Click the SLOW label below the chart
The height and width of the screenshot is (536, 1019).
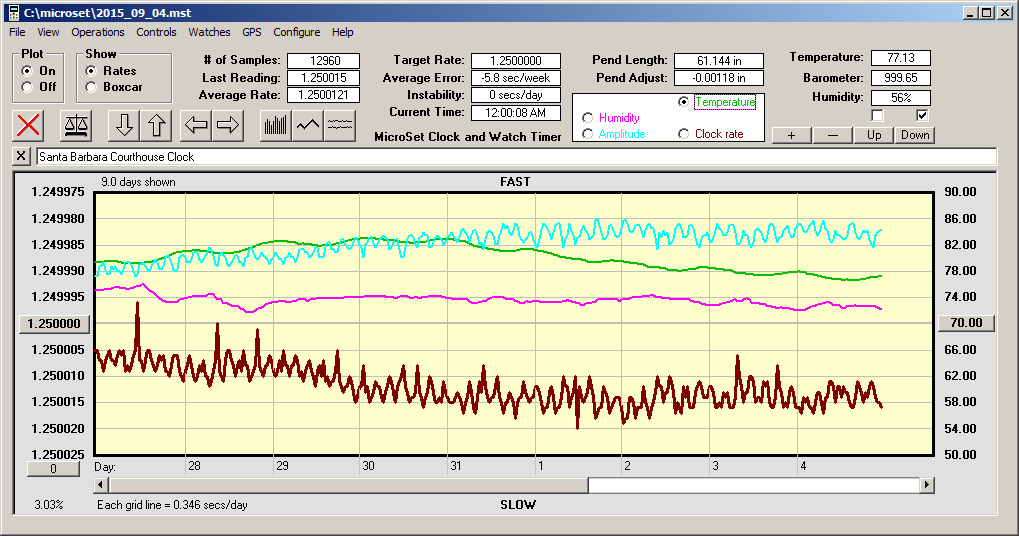pyautogui.click(x=518, y=505)
